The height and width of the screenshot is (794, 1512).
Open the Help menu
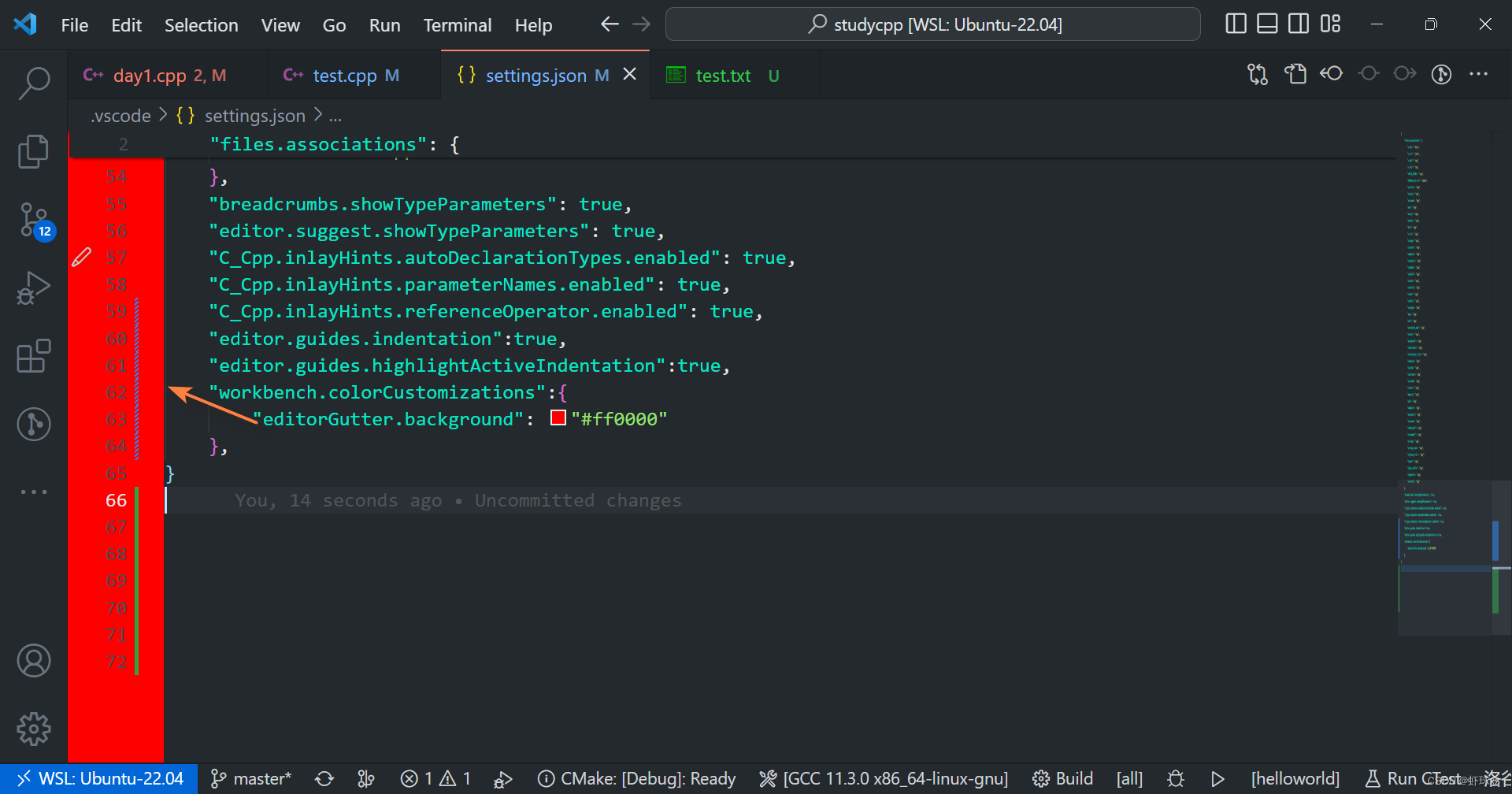pos(533,25)
